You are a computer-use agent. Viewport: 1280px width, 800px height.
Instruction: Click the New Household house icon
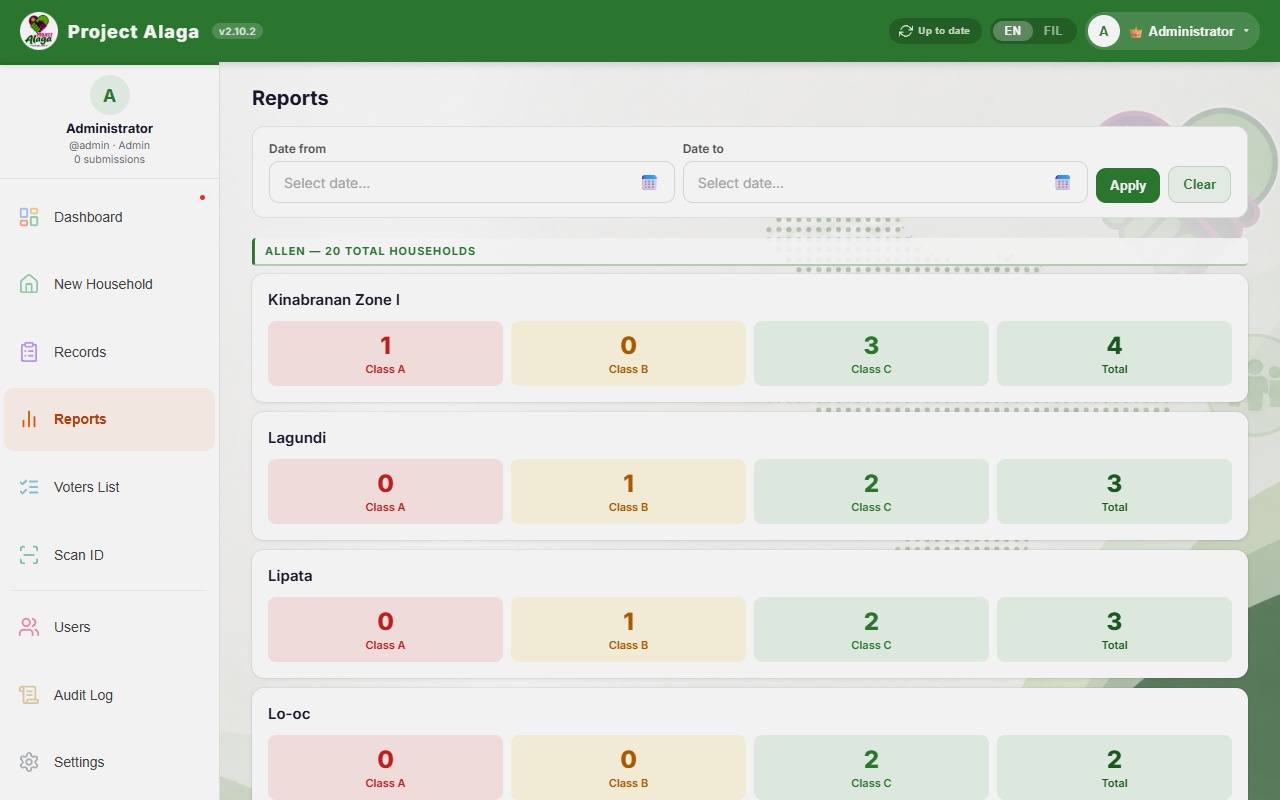click(x=29, y=284)
